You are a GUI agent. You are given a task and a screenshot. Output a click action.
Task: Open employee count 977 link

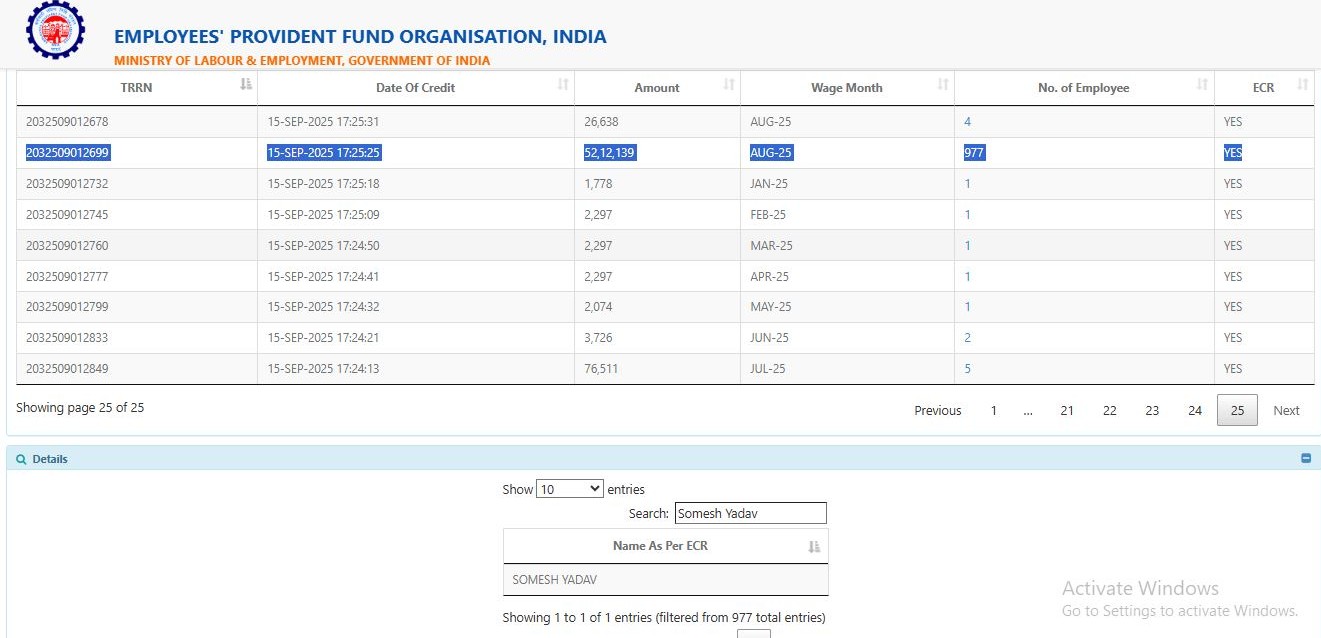(x=973, y=153)
